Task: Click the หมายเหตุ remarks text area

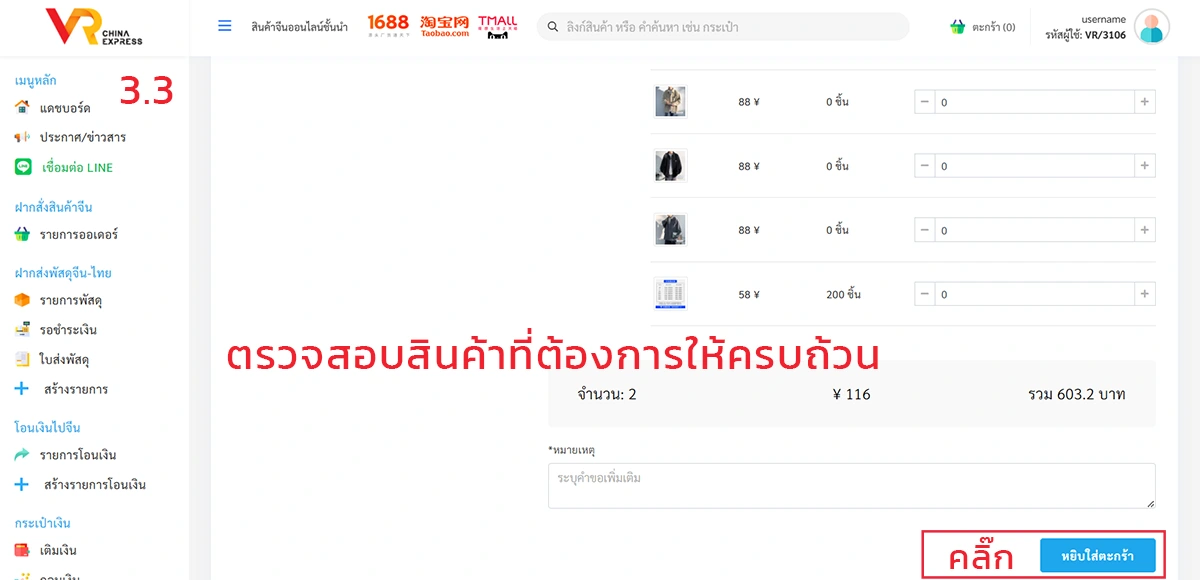Action: click(851, 485)
